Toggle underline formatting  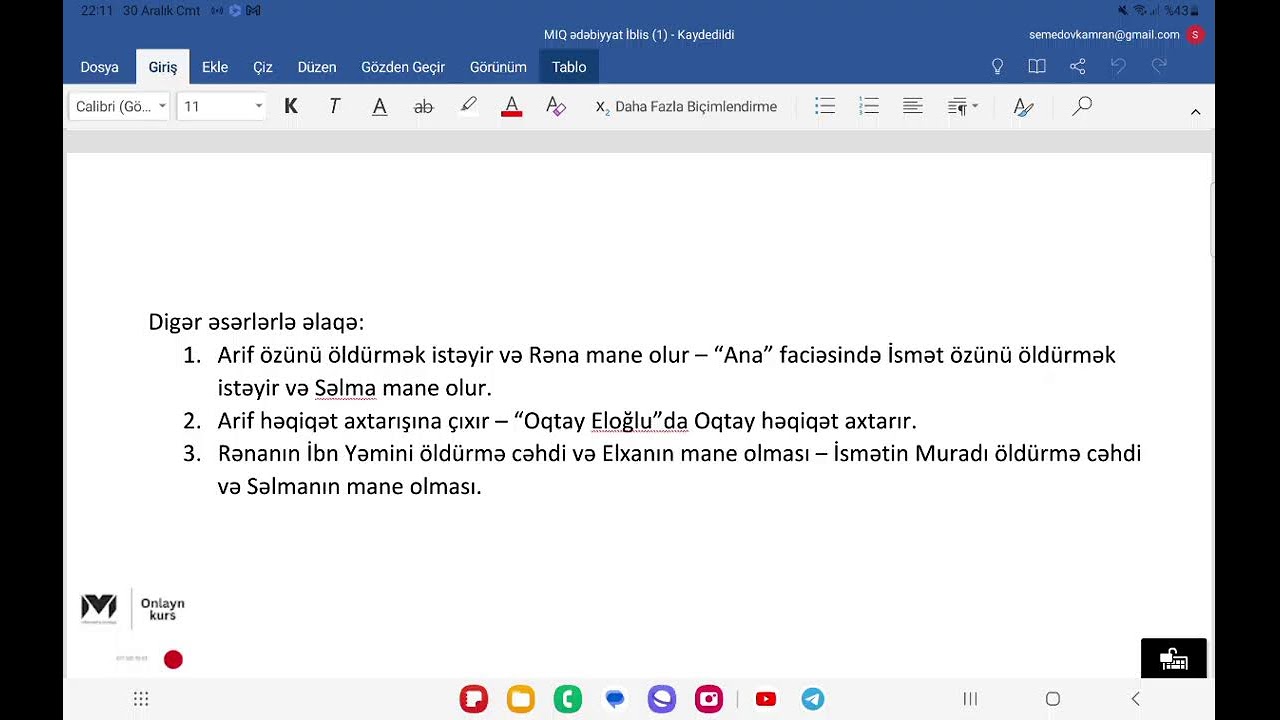[x=379, y=106]
